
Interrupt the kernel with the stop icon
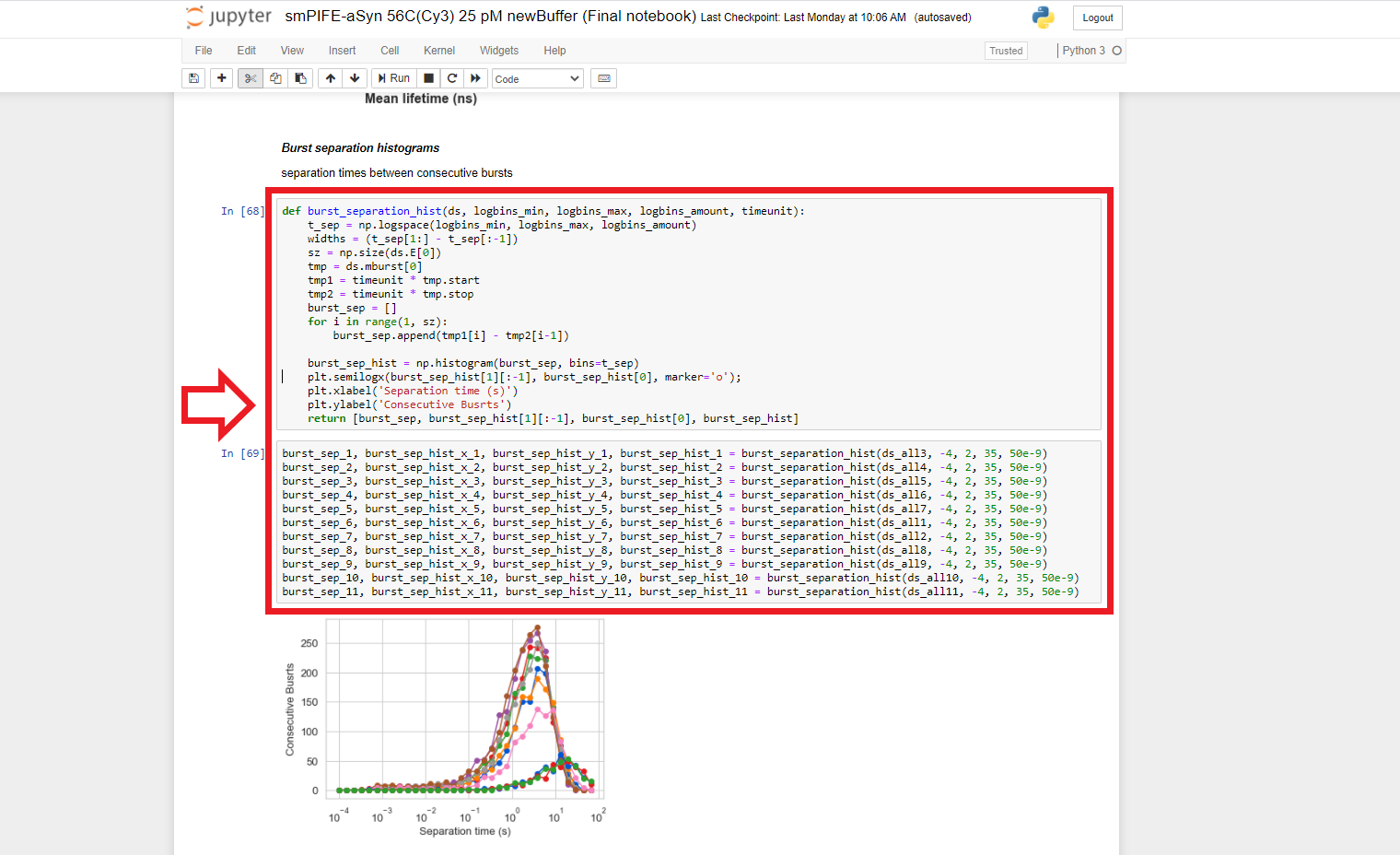428,78
